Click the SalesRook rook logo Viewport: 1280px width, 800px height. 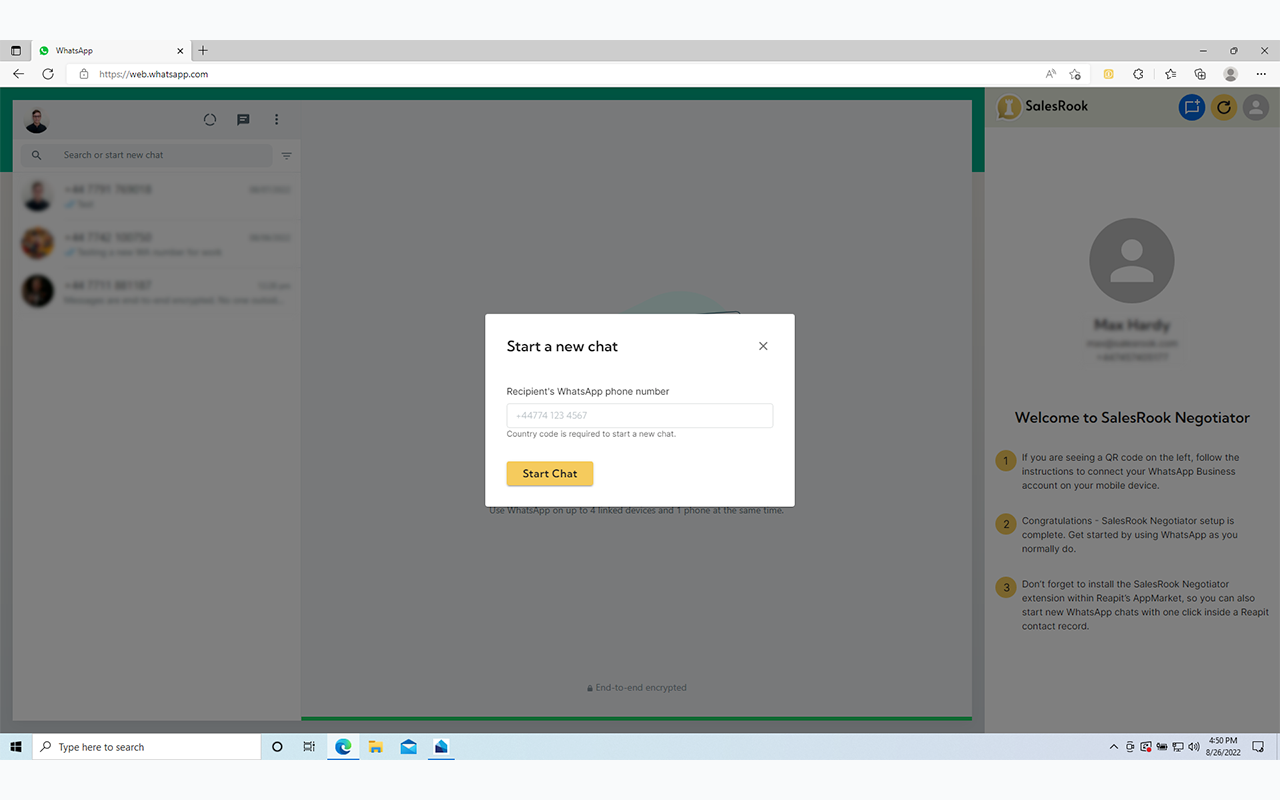click(x=1009, y=107)
